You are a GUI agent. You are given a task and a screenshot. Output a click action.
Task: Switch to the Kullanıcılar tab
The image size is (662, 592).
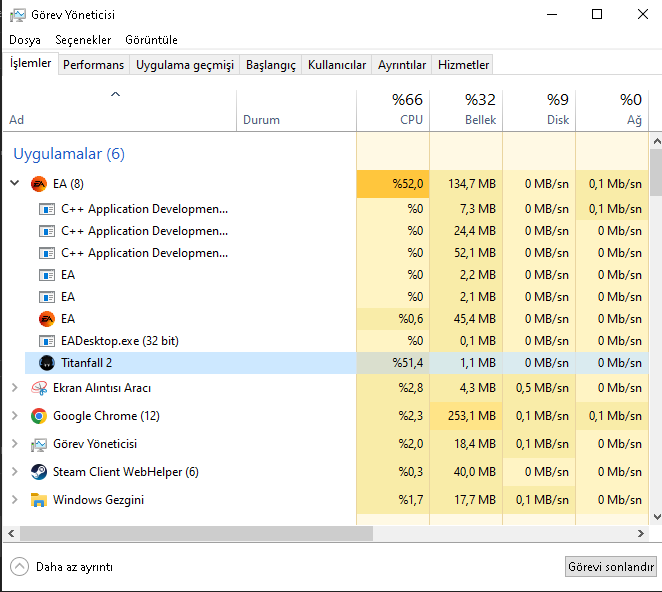(336, 65)
